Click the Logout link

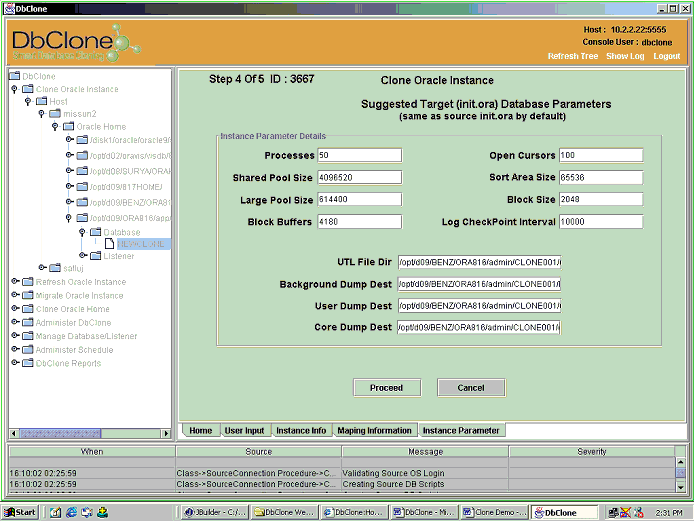pyautogui.click(x=667, y=56)
